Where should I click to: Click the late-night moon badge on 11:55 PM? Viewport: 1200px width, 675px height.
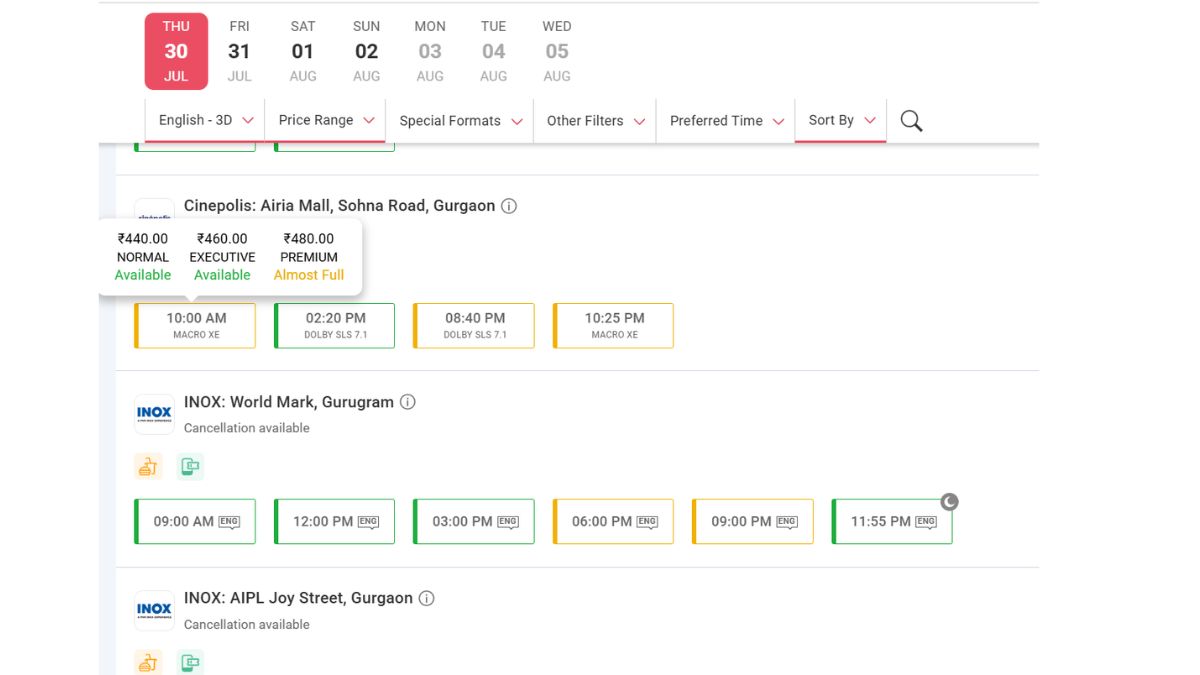950,502
